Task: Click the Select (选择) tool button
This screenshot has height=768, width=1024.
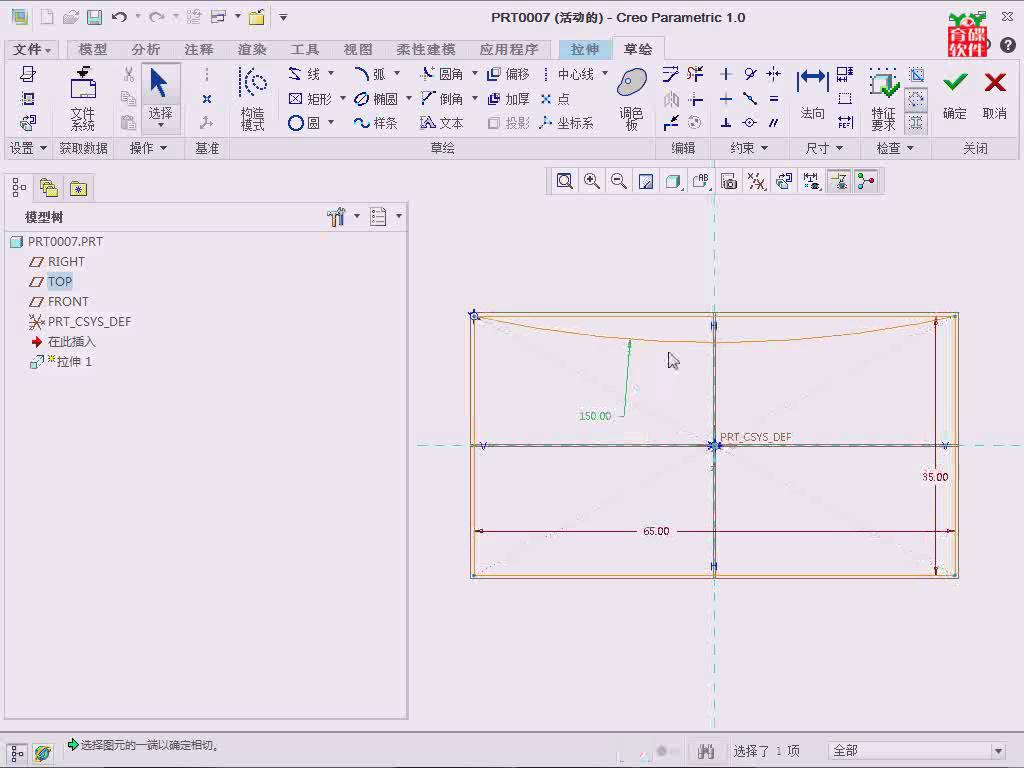Action: [160, 97]
